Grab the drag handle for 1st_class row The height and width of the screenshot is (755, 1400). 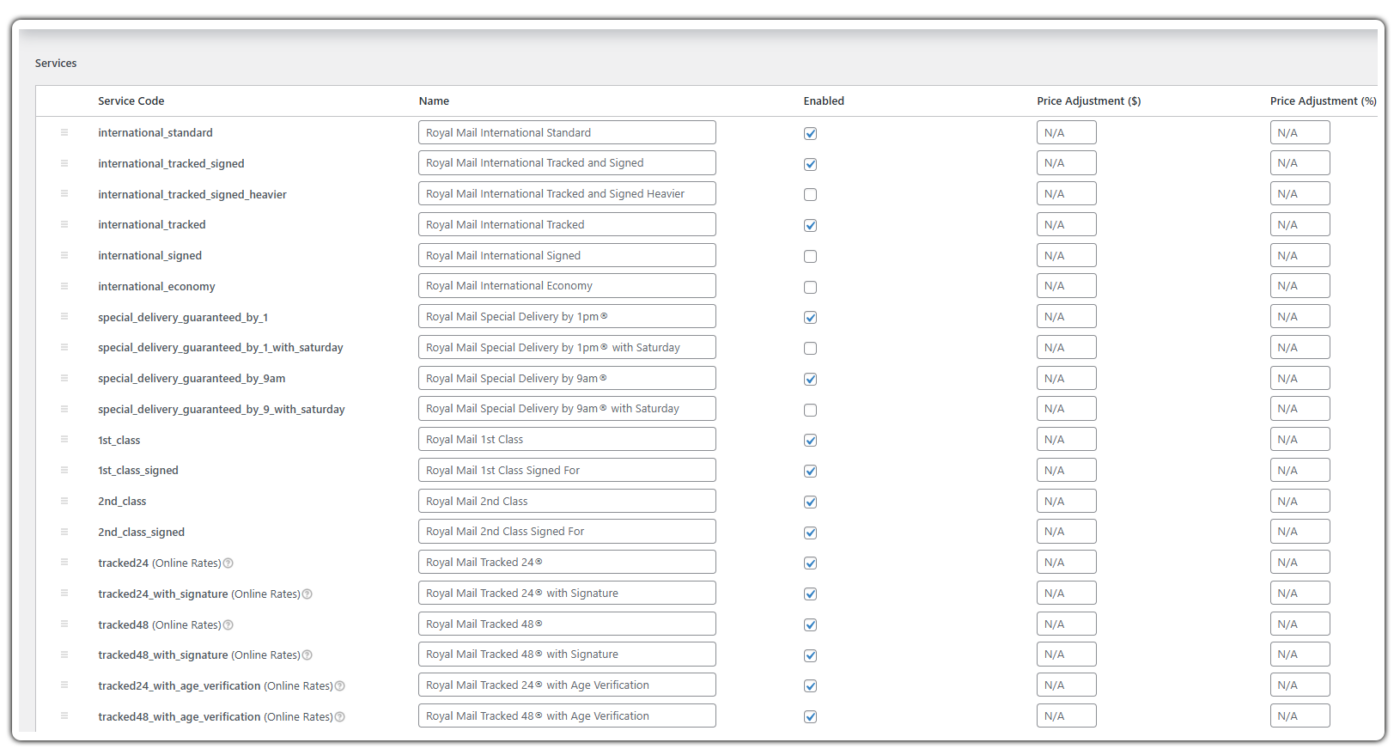click(x=64, y=439)
